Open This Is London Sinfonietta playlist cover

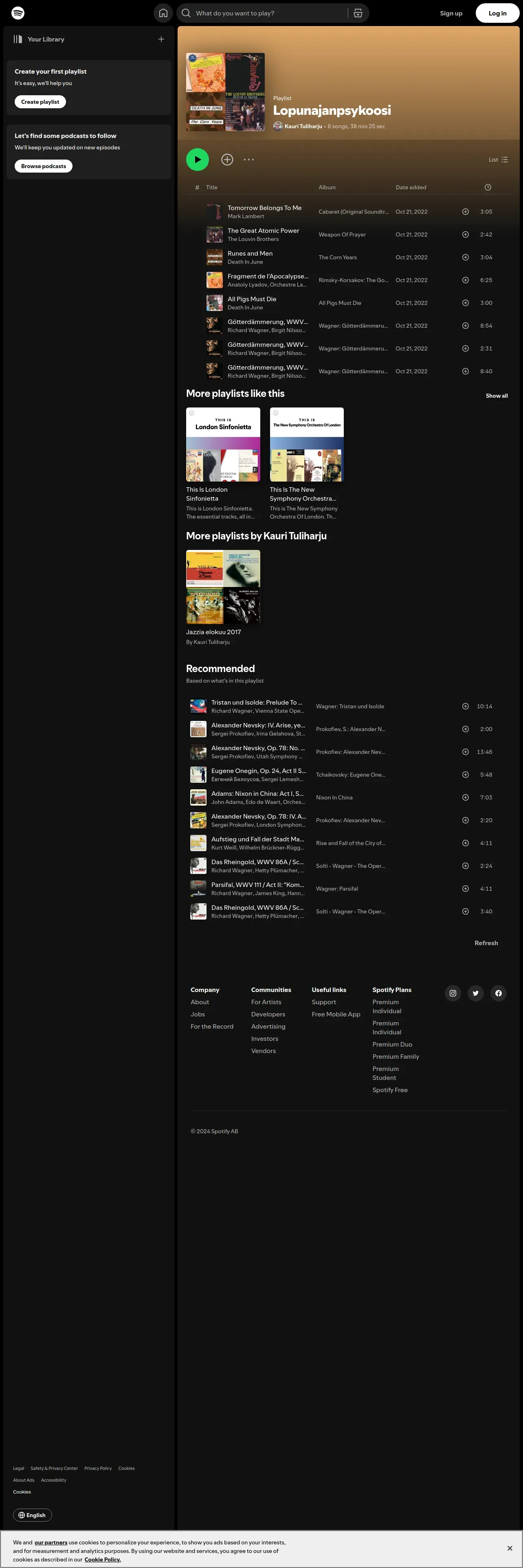click(223, 445)
